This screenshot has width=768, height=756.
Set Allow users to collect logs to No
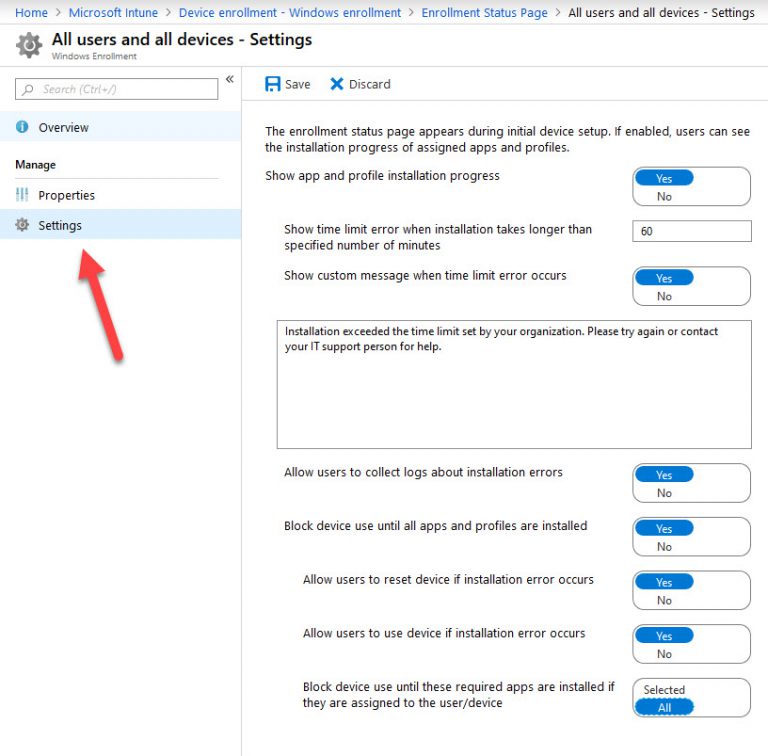click(x=664, y=493)
